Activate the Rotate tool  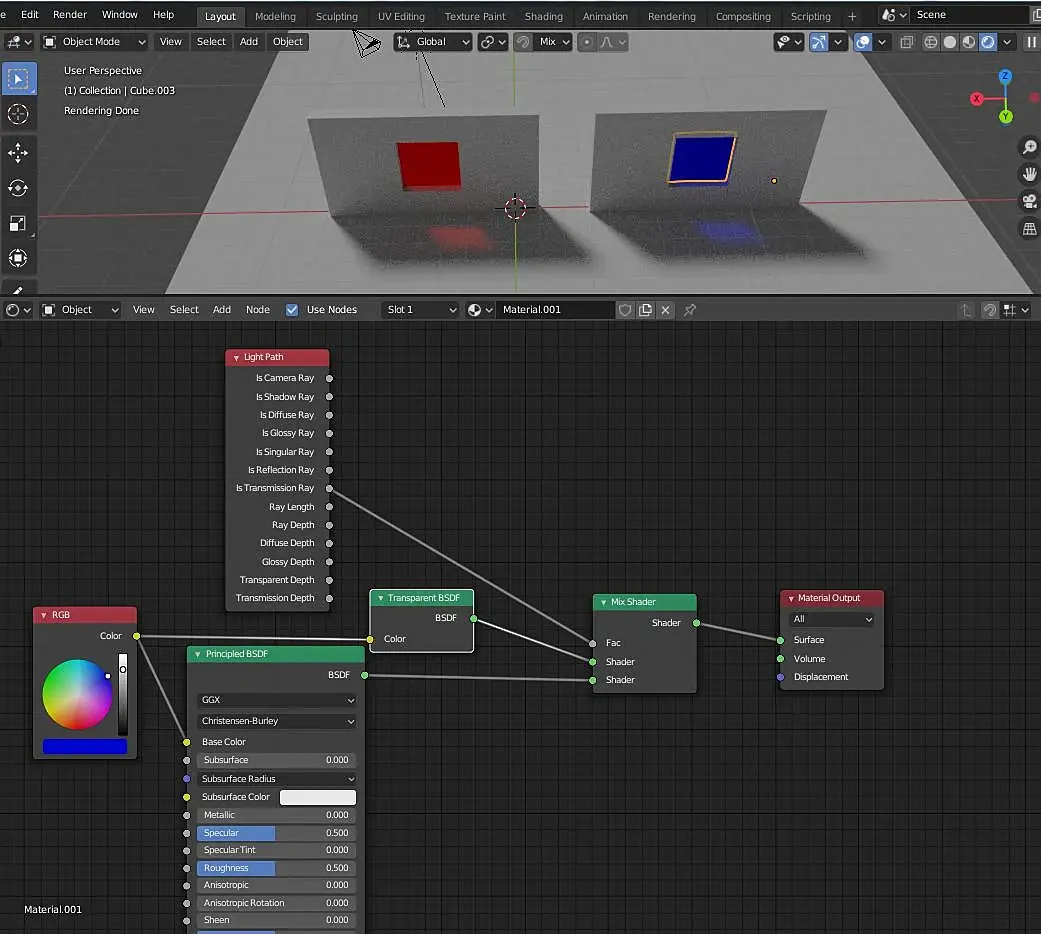pos(18,188)
